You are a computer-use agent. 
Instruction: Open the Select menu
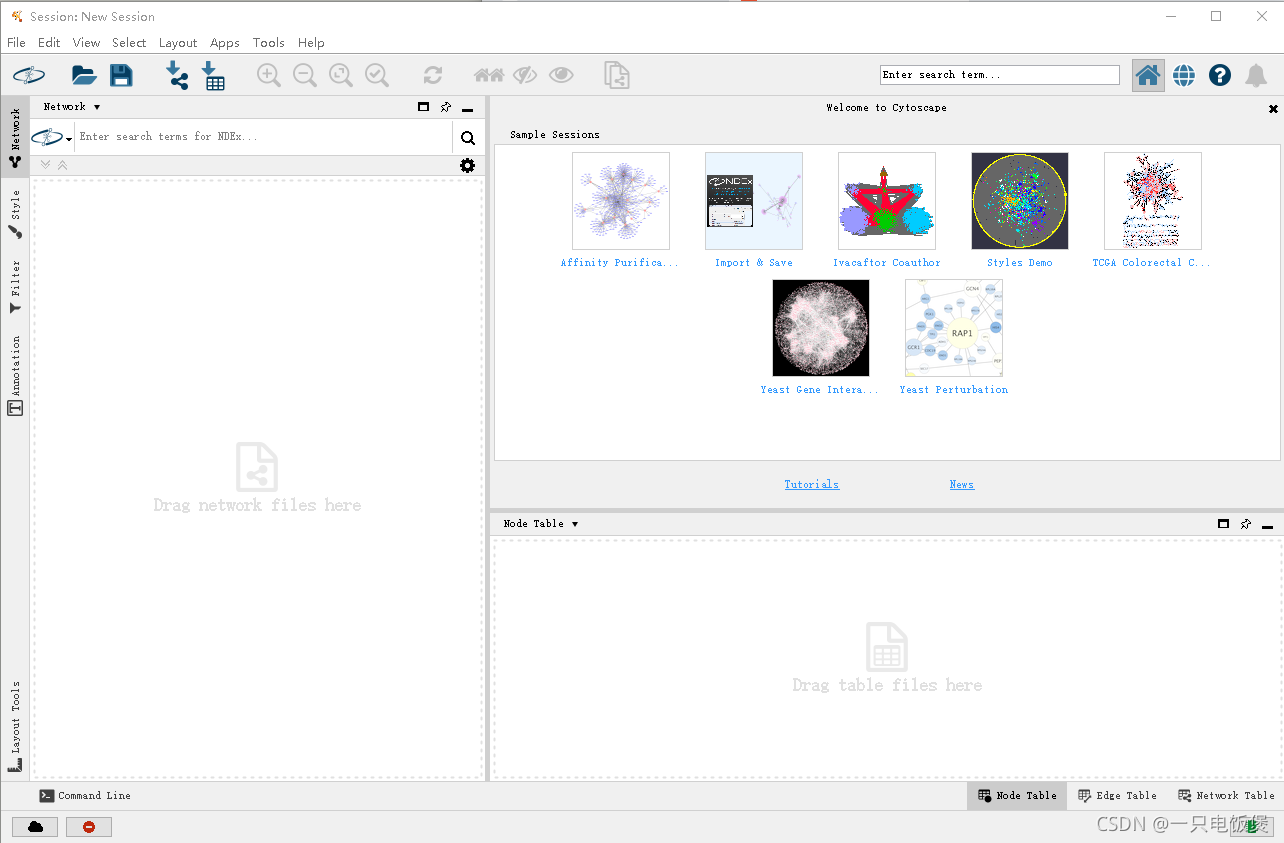click(129, 43)
